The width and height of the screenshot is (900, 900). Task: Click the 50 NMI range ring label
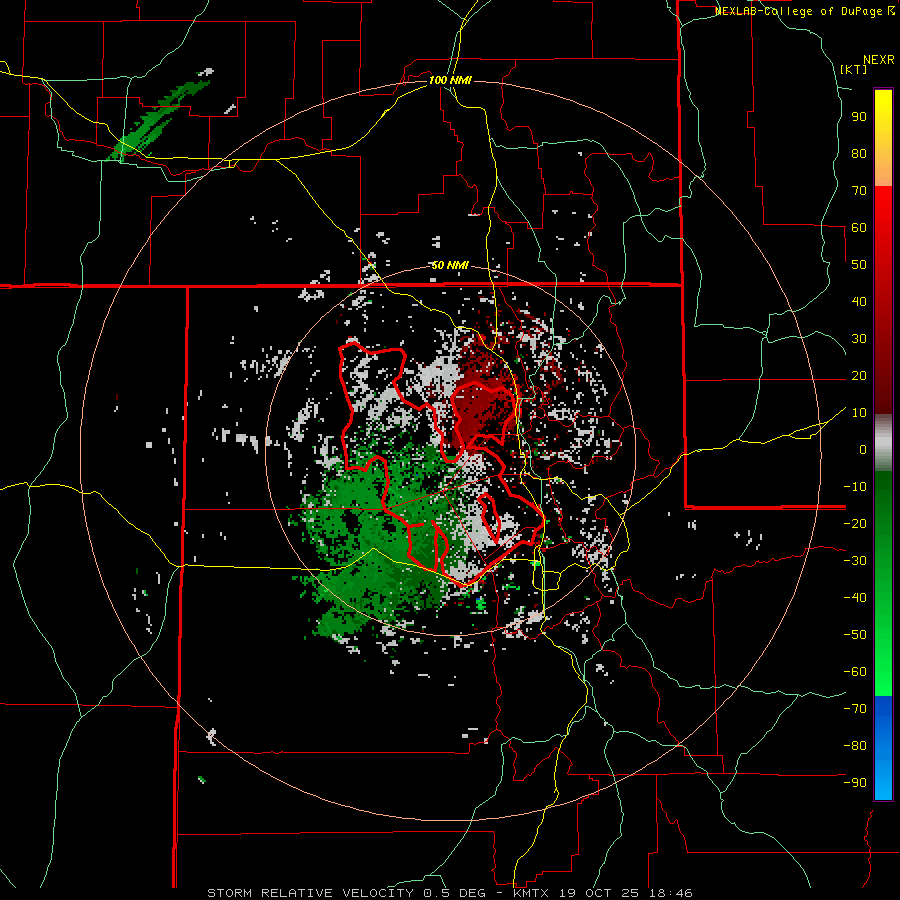450,265
